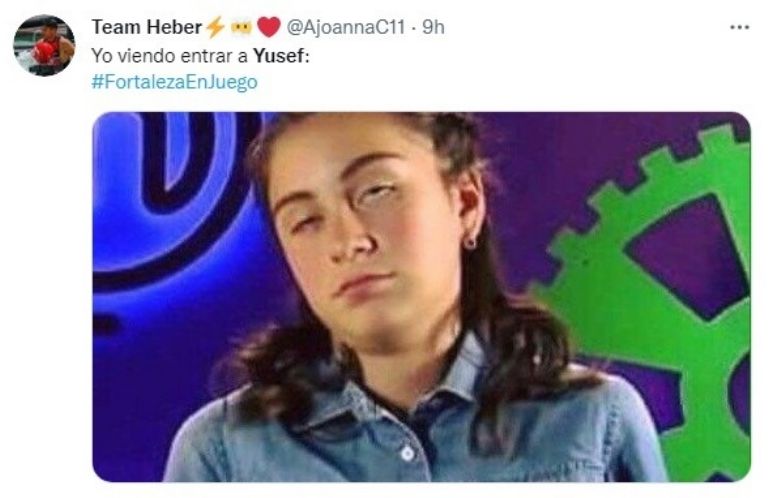
Task: Click the red heart emoji in name
Action: 268,27
